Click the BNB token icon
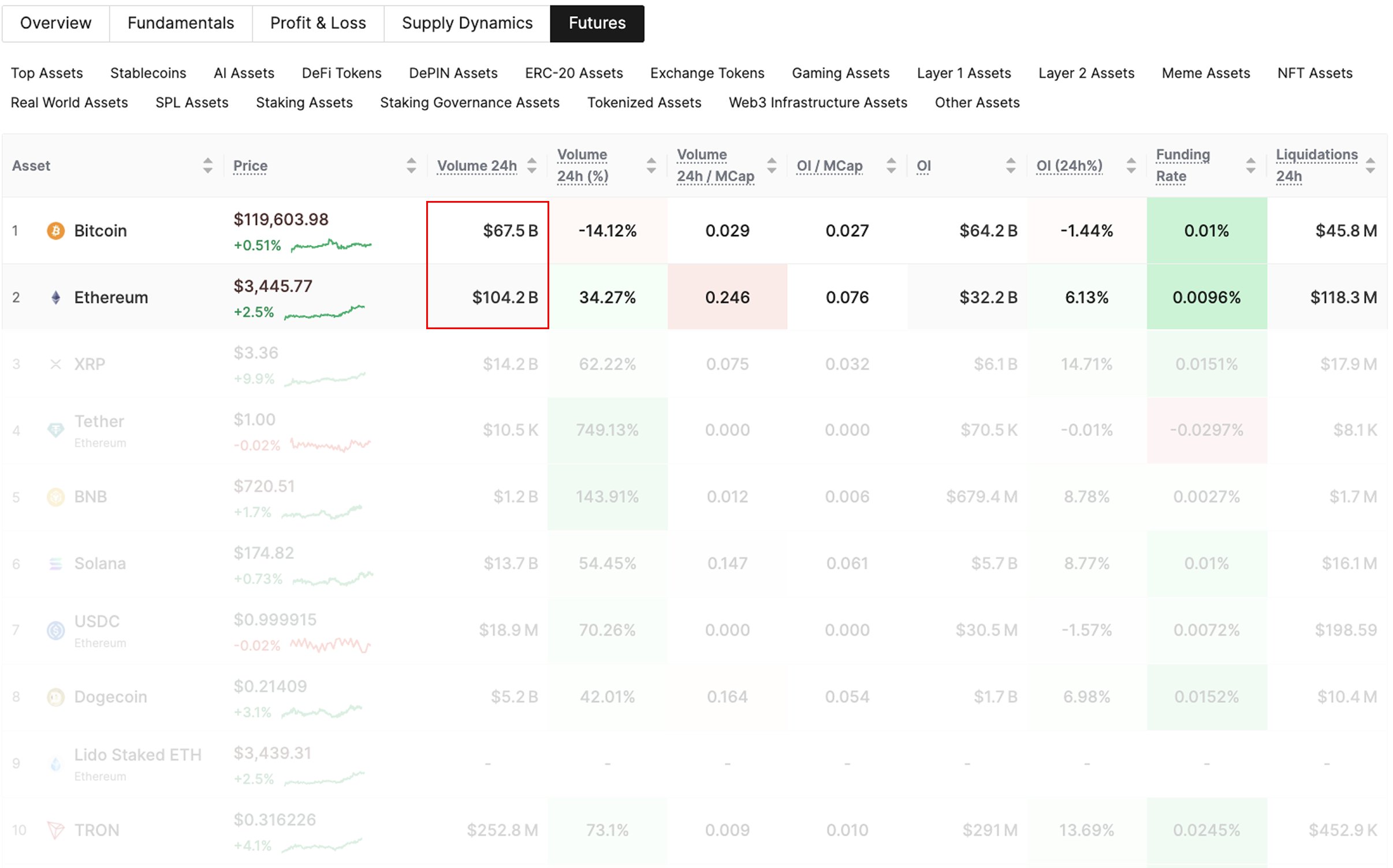The width and height of the screenshot is (1393, 868). point(55,497)
